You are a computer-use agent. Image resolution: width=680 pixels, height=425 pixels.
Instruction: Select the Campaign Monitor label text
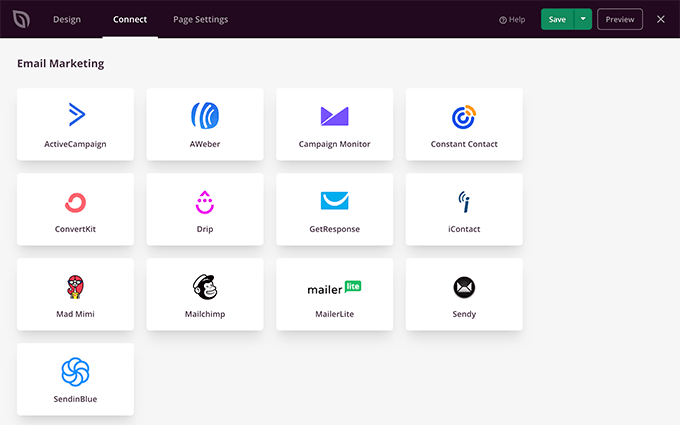[334, 144]
